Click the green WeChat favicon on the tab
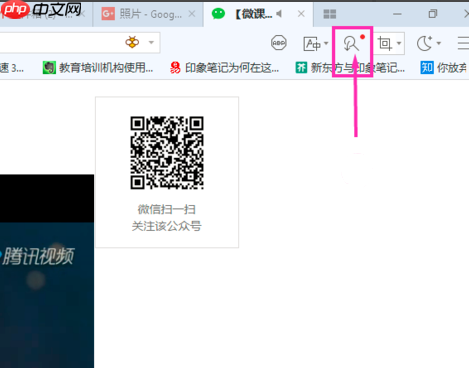The width and height of the screenshot is (469, 368). (218, 14)
